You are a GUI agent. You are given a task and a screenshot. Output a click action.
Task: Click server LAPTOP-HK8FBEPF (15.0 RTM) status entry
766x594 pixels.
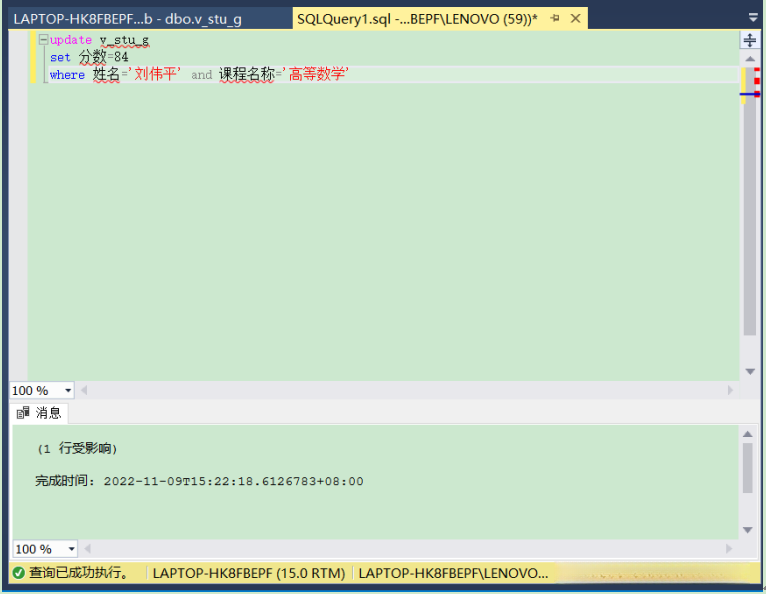point(249,573)
